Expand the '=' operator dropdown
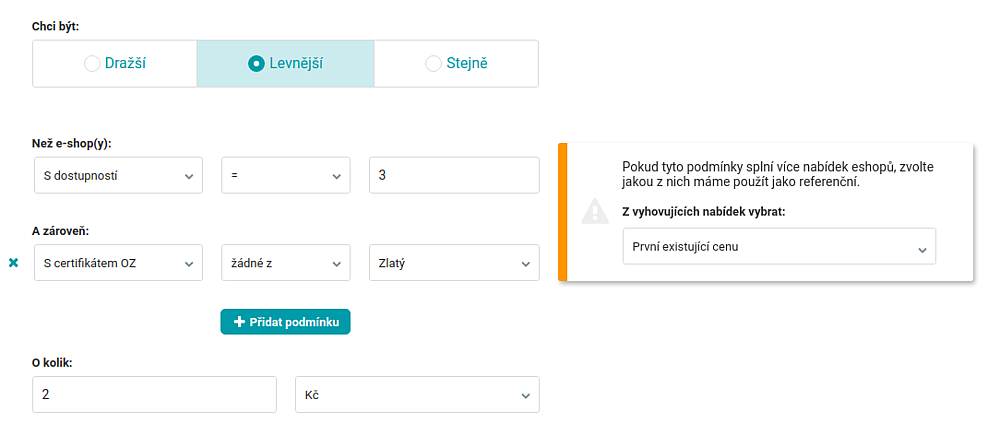 point(286,175)
